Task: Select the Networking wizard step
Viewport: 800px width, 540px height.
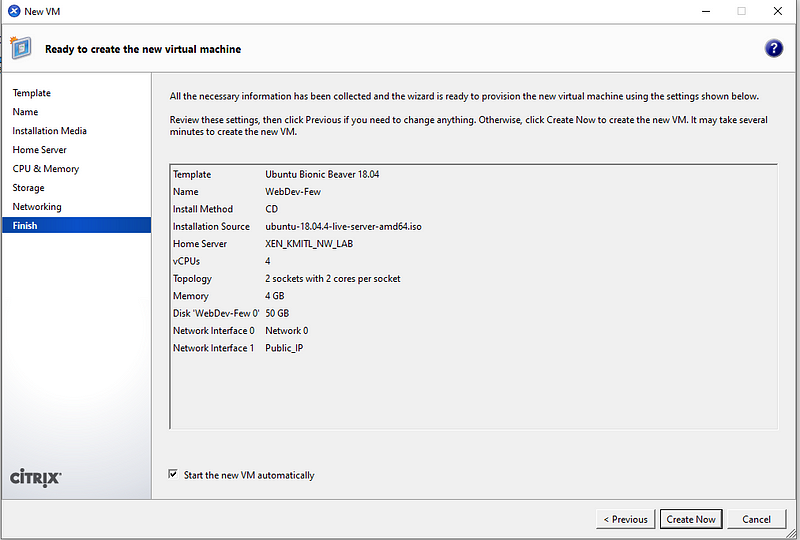Action: click(37, 207)
